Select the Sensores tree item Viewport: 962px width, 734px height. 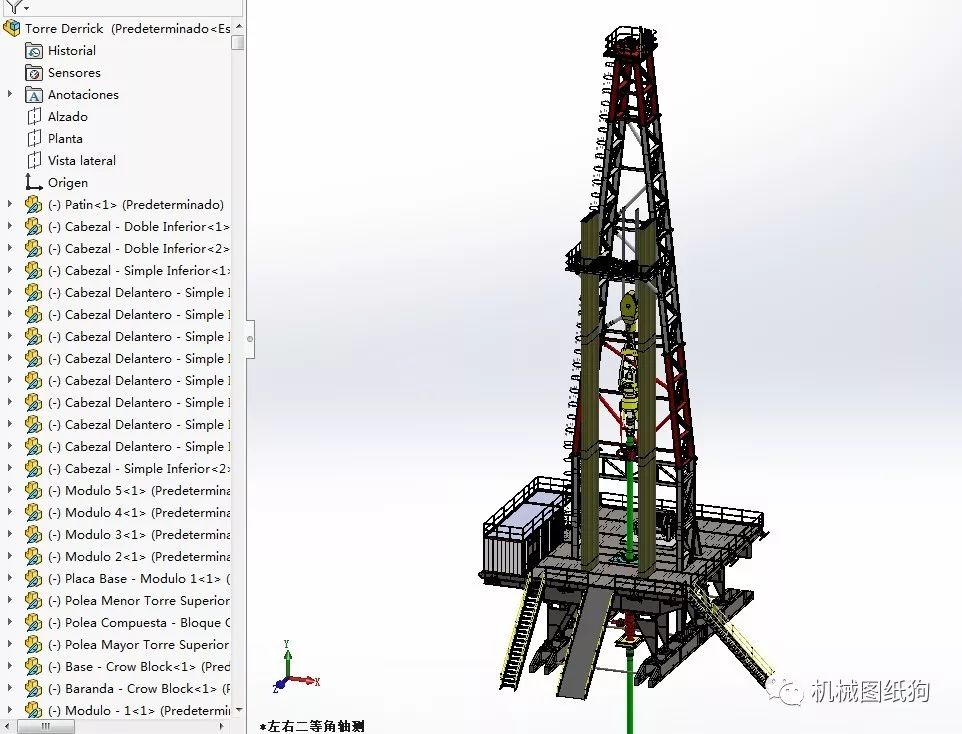click(74, 73)
